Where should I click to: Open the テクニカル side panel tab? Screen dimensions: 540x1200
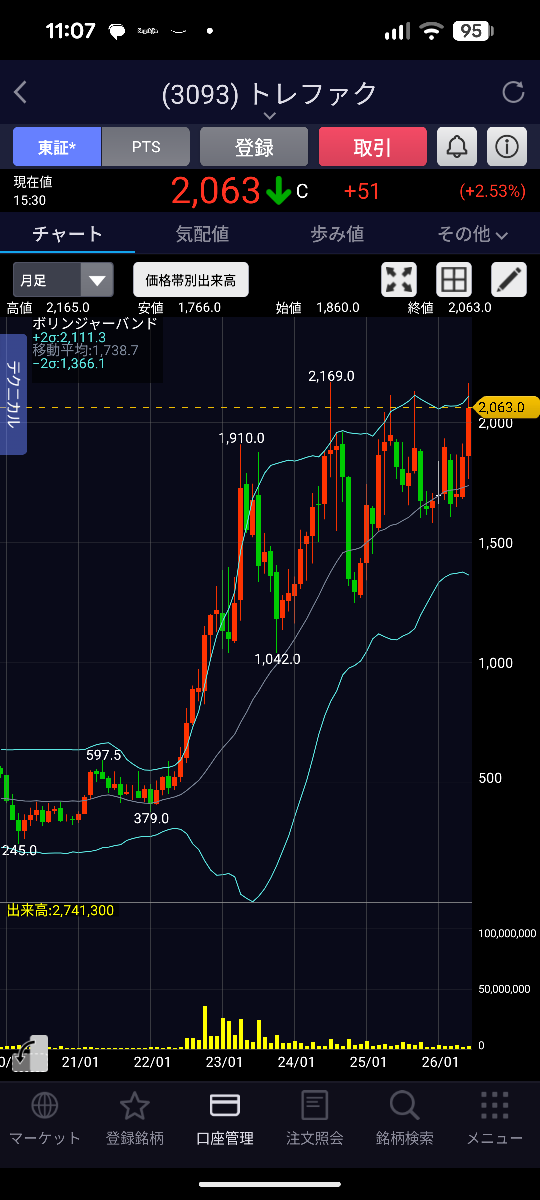[x=13, y=395]
